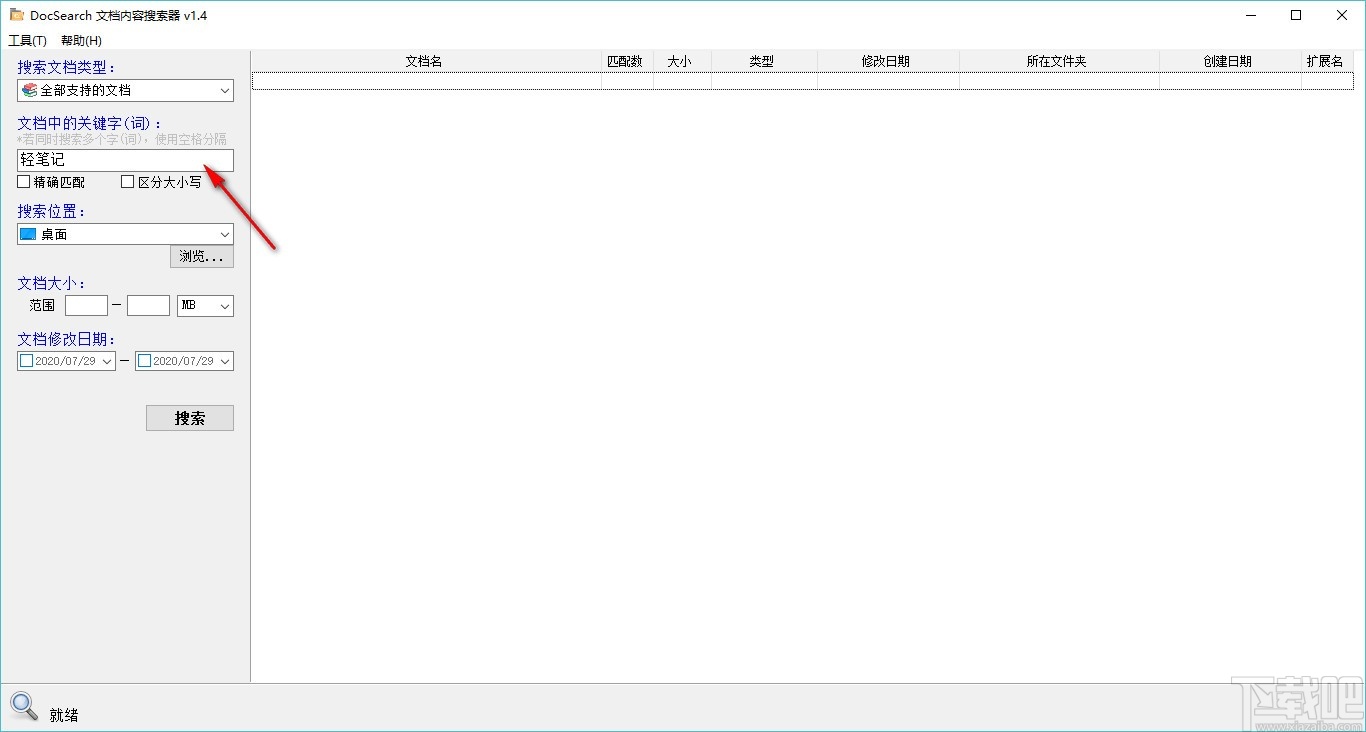Open the 搜索位置 dropdown
1366x732 pixels.
224,234
